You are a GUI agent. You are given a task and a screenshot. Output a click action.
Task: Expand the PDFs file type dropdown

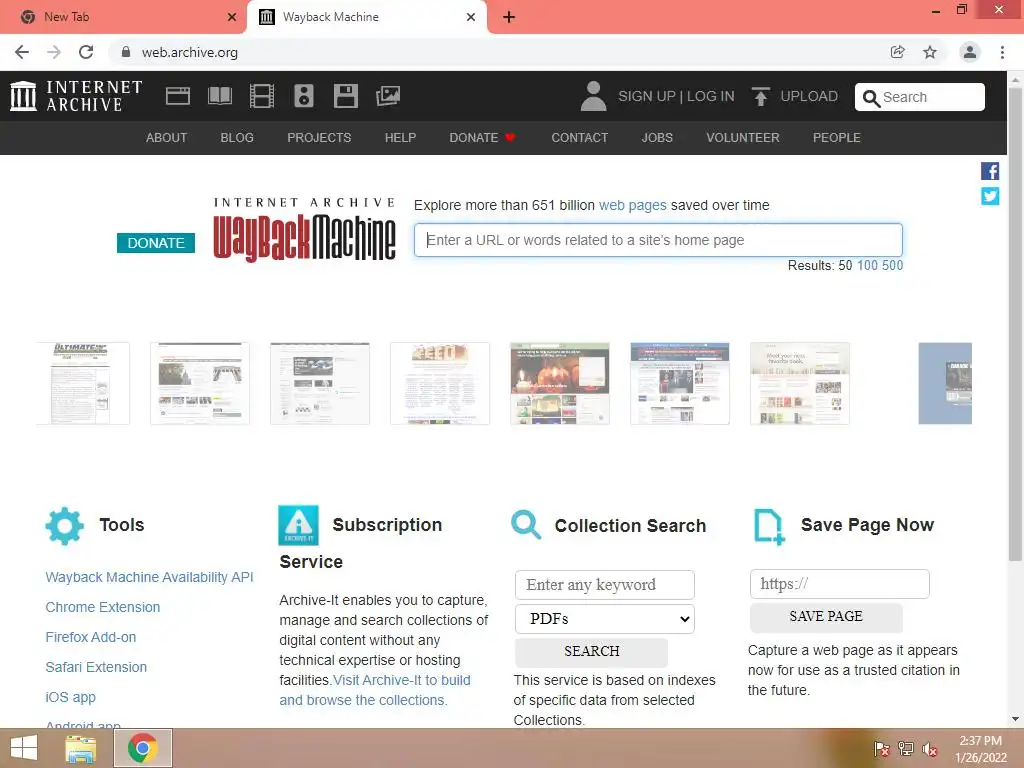[605, 618]
